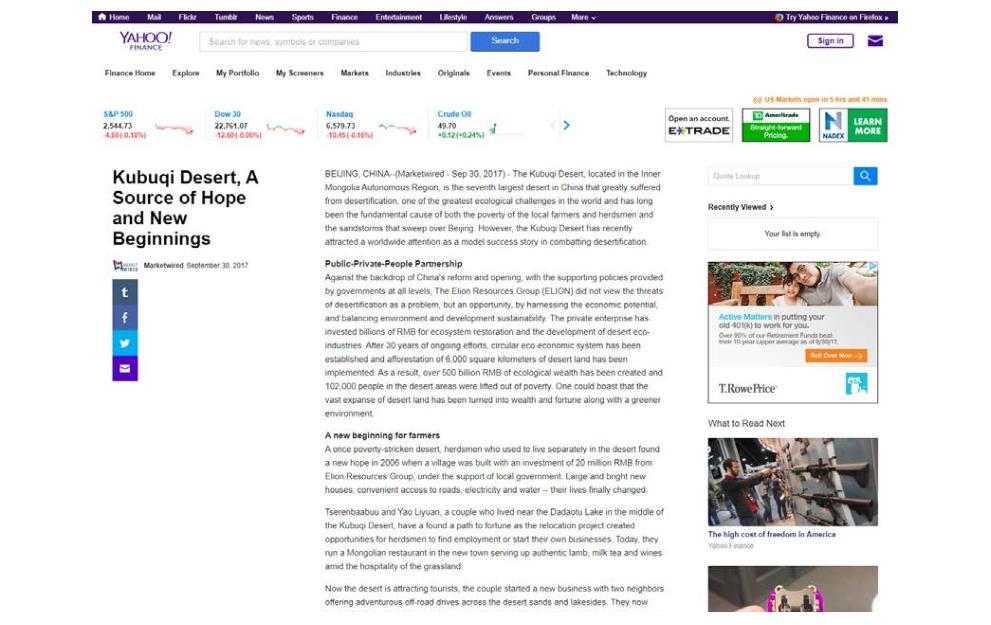This screenshot has height=625, width=991.
Task: Share the article via email icon
Action: point(125,368)
